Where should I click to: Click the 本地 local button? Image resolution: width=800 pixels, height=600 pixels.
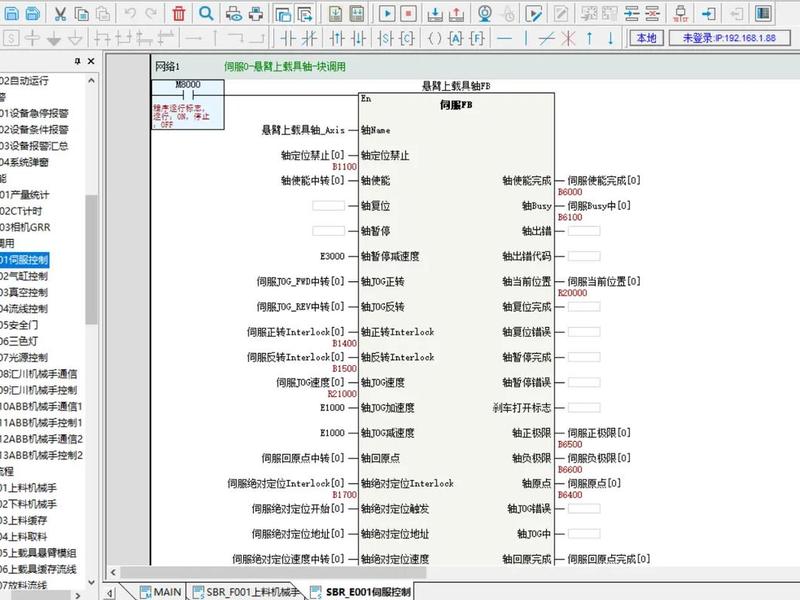(646, 38)
